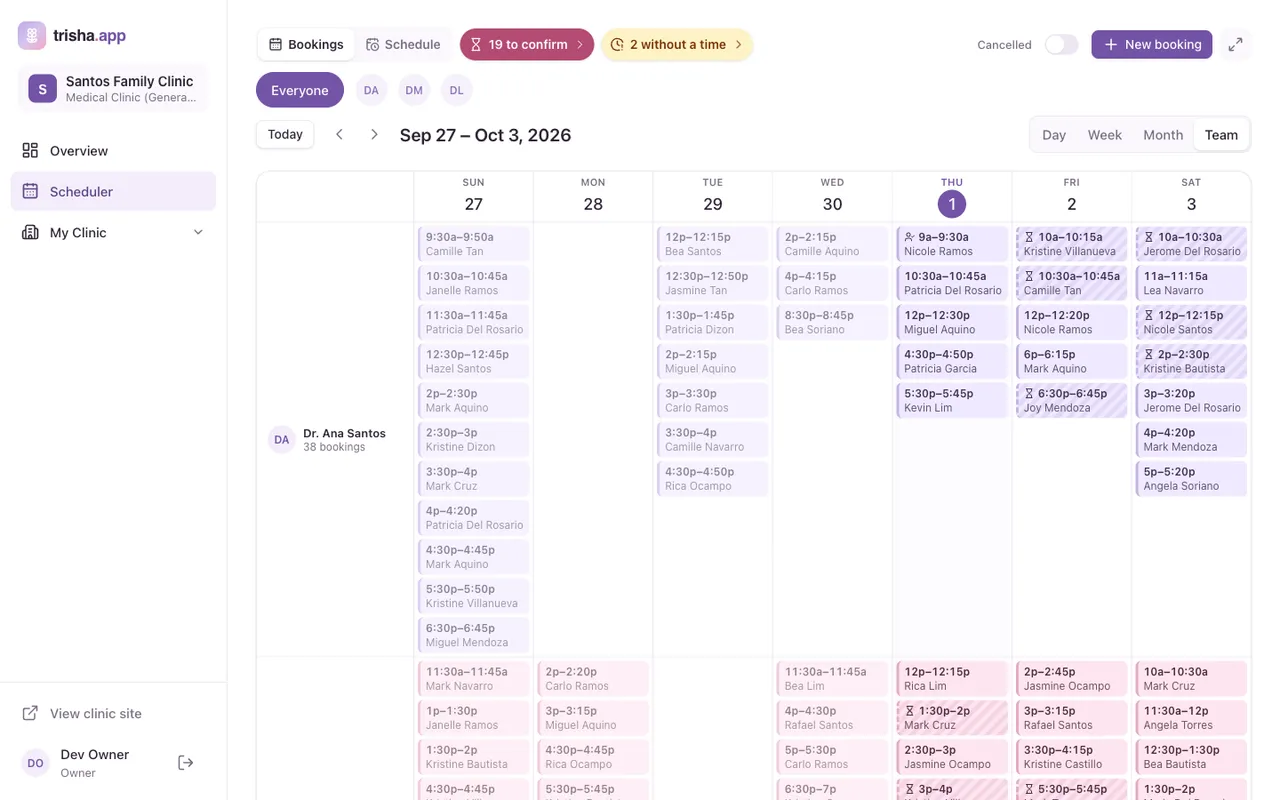This screenshot has height=800, width=1280.
Task: Open Hazel Santos 12:30p–12:45p booking
Action: click(x=473, y=361)
